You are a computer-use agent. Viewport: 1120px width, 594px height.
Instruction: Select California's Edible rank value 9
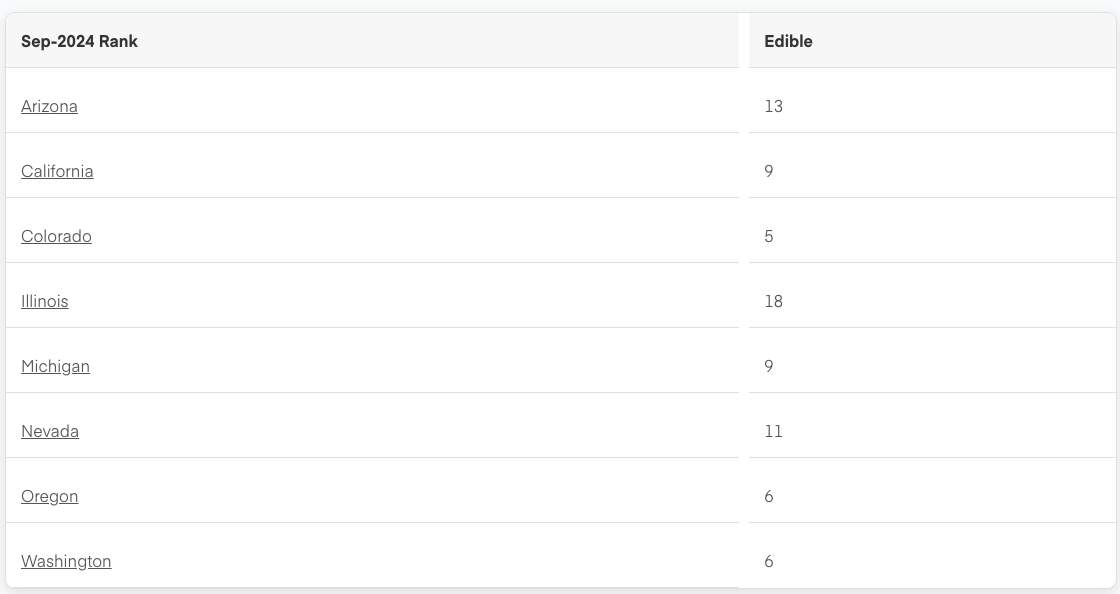(769, 171)
